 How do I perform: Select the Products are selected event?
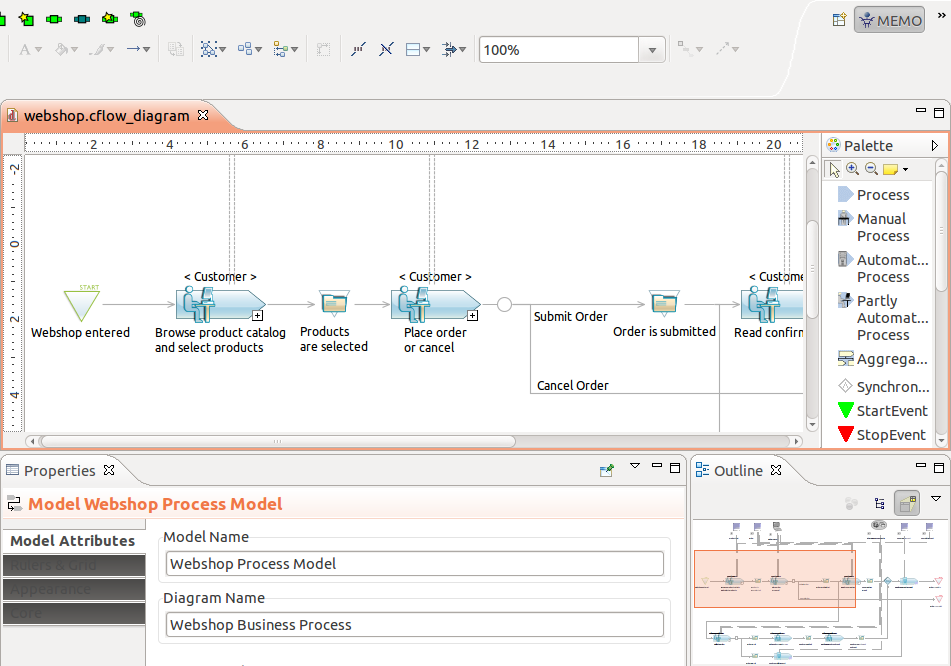tap(334, 303)
